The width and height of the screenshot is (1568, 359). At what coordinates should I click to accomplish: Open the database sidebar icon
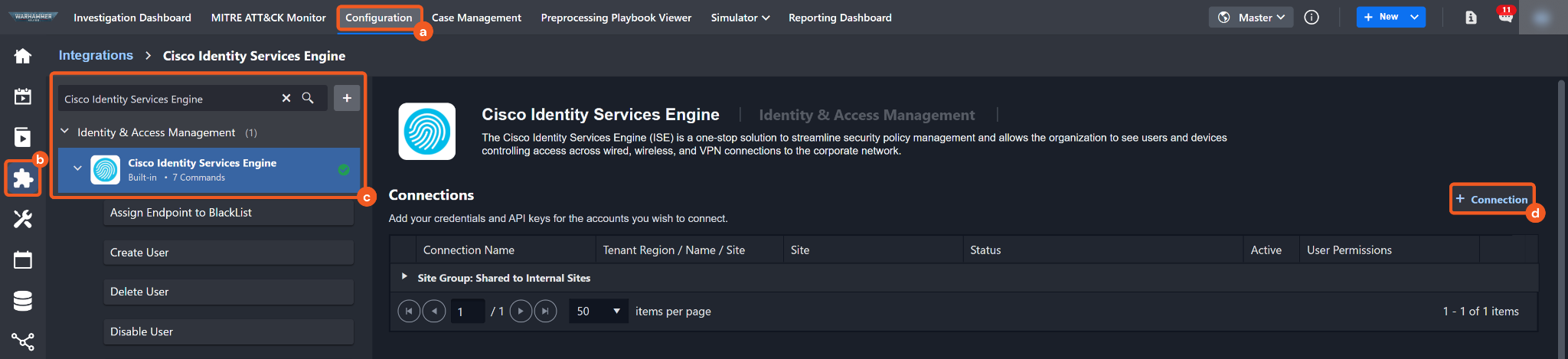[x=23, y=301]
